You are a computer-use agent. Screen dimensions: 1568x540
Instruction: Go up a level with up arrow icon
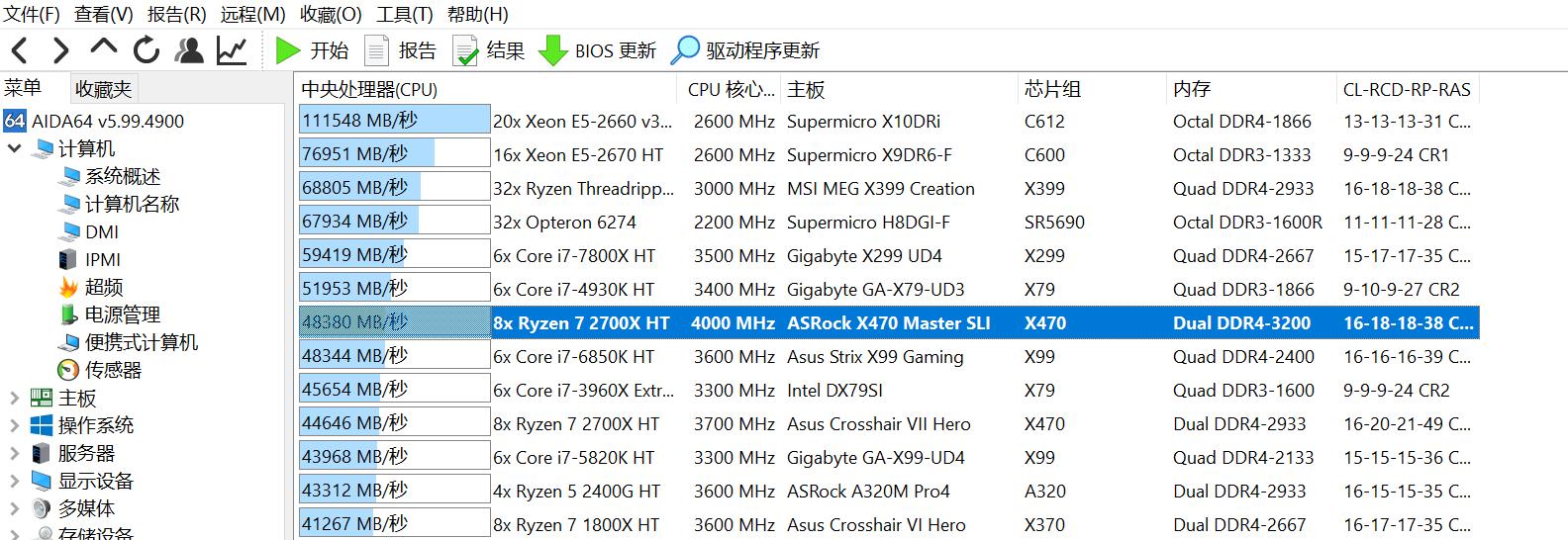click(103, 47)
